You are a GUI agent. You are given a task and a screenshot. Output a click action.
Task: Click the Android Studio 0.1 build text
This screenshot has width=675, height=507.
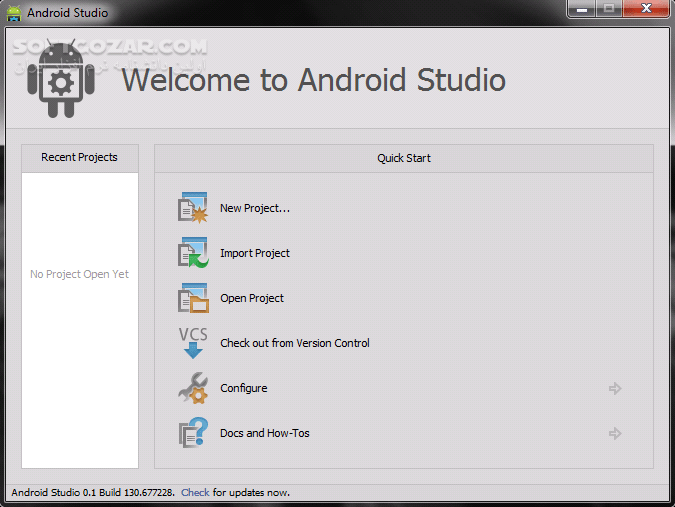(93, 492)
